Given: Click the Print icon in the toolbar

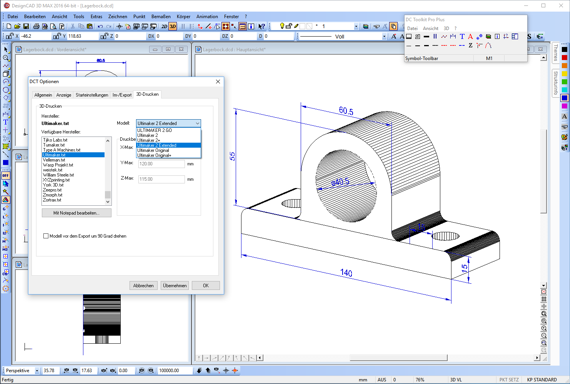Looking at the screenshot, I should 36,26.
